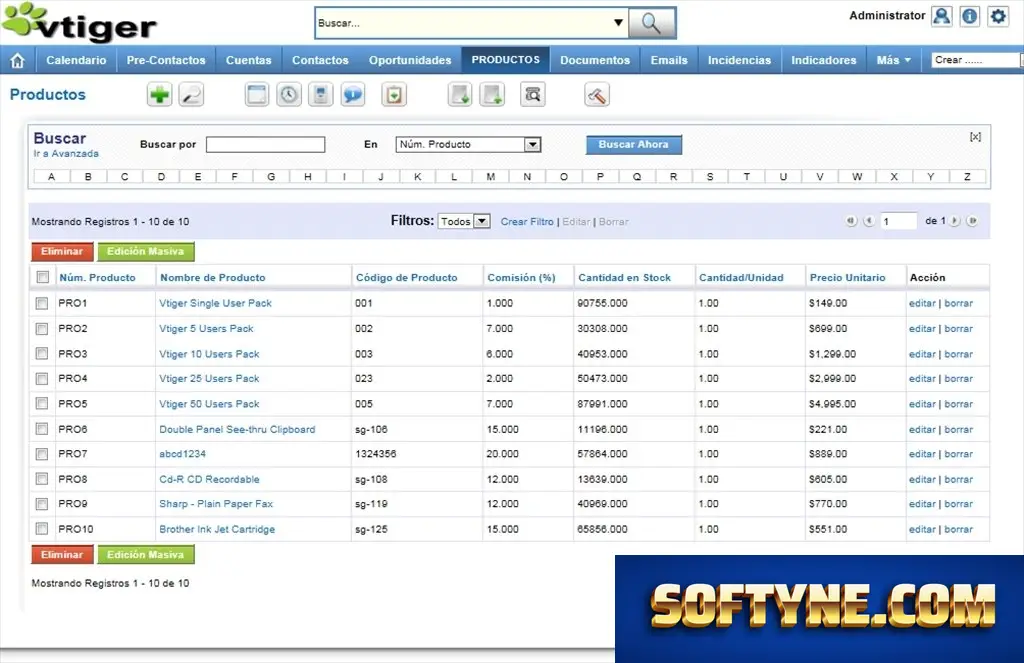Click the top Eliminar button
The image size is (1024, 663).
tap(62, 251)
